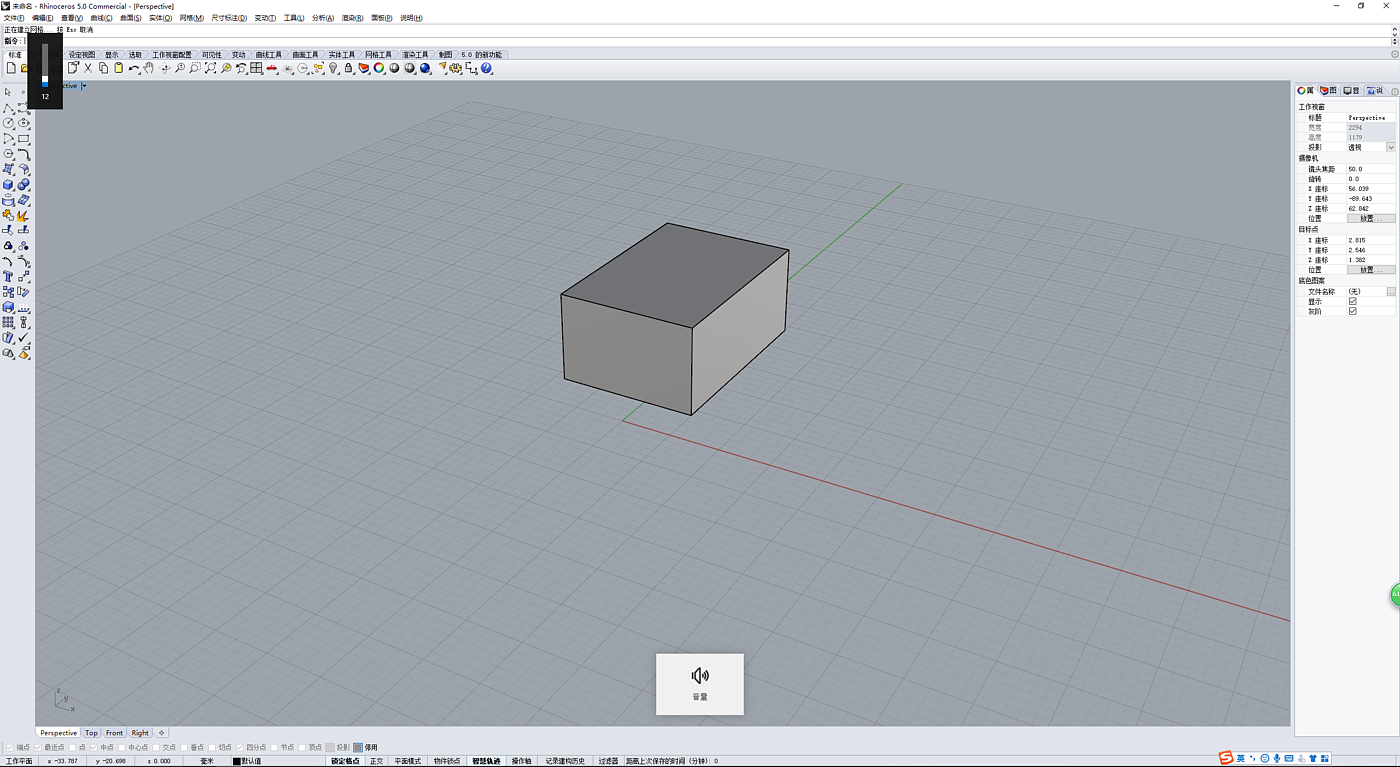Open the 默认值 layer selector in status bar
This screenshot has width=1400, height=767.
[252, 761]
